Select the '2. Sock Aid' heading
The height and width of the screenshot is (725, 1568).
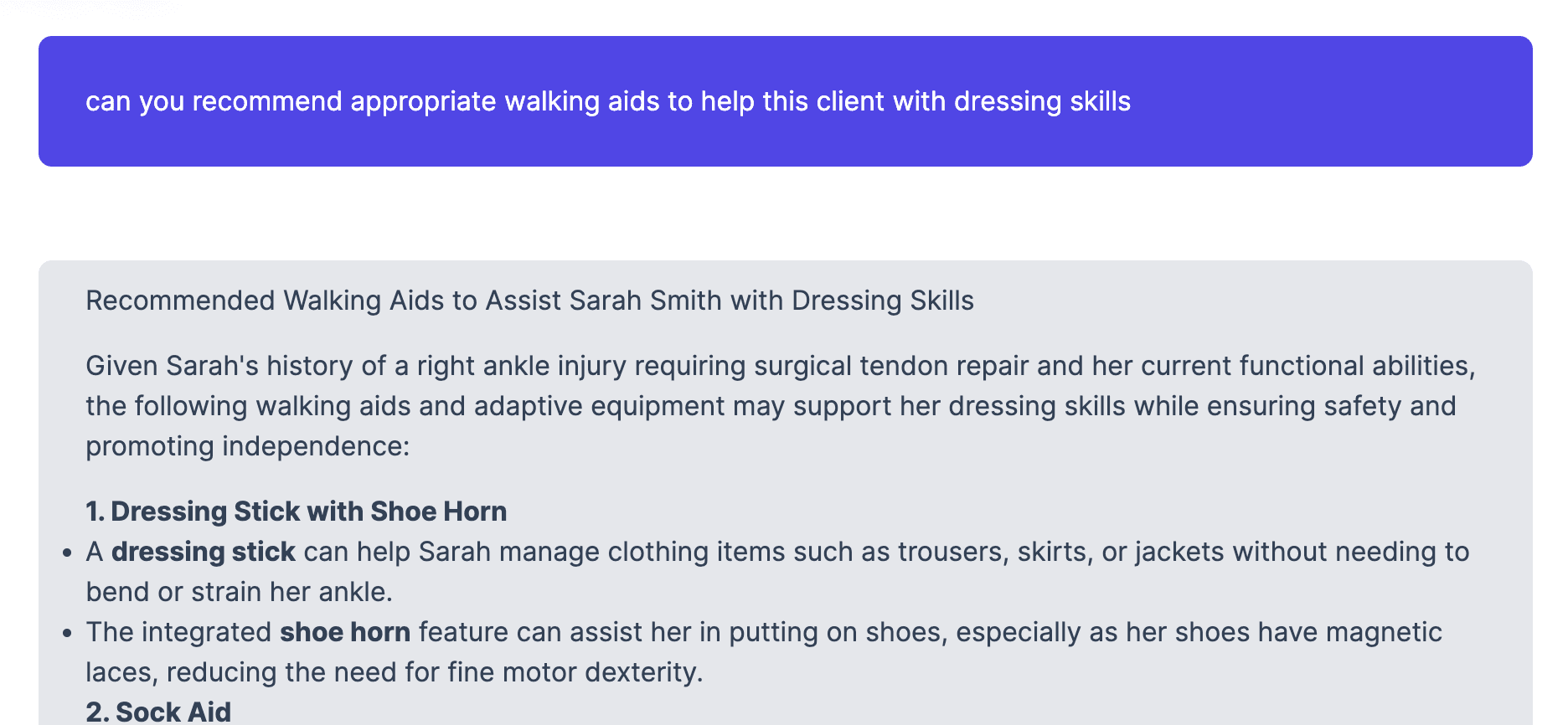pyautogui.click(x=158, y=712)
